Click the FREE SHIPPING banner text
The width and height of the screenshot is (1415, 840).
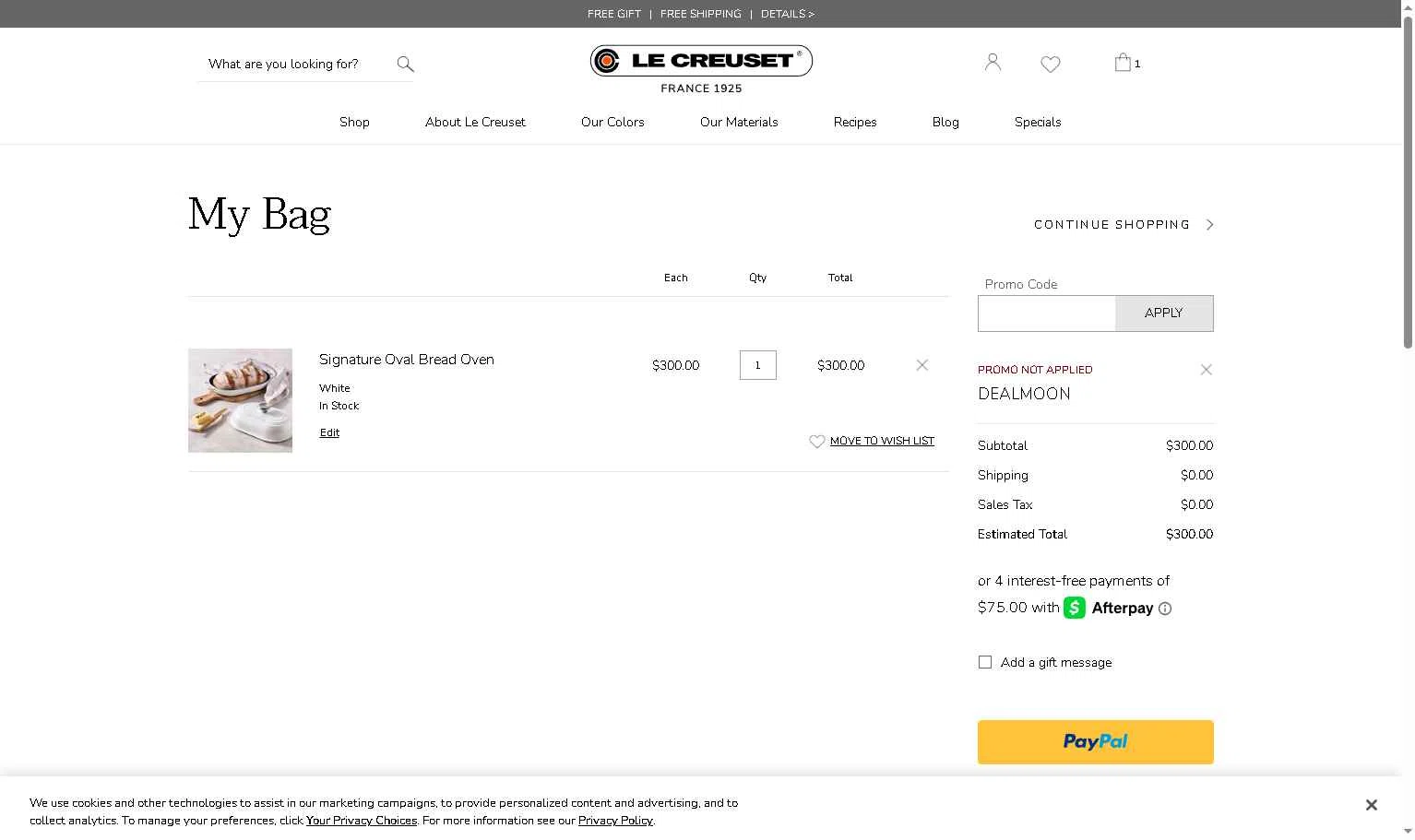pos(700,14)
